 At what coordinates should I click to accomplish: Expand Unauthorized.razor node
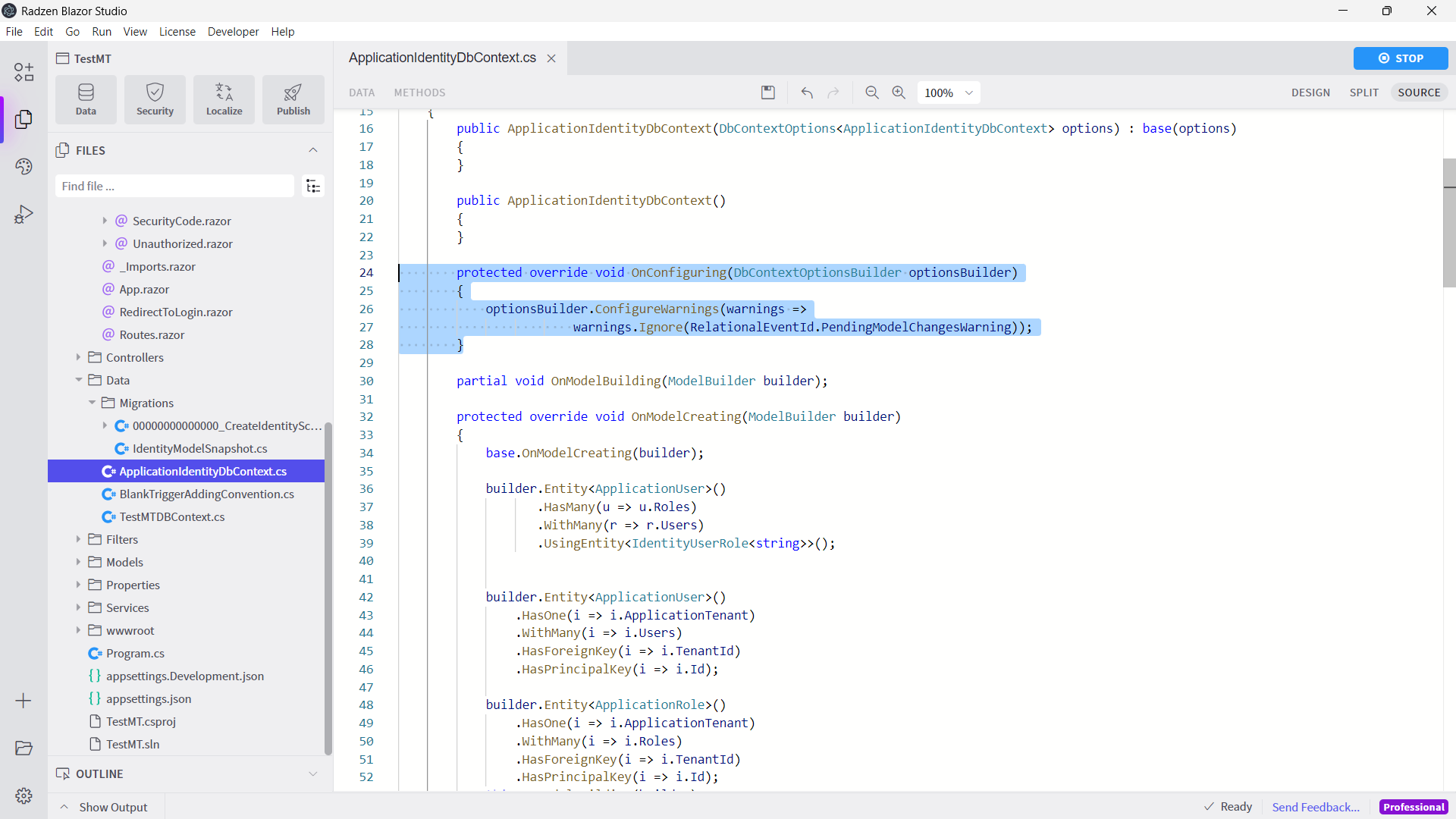pyautogui.click(x=105, y=243)
